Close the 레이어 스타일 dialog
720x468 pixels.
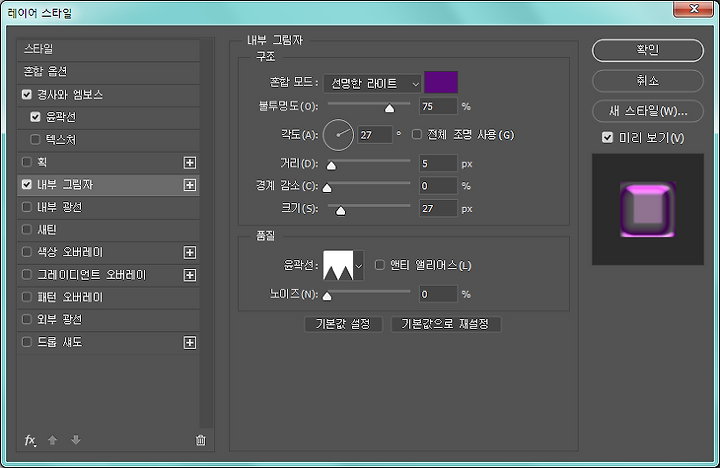tap(693, 9)
